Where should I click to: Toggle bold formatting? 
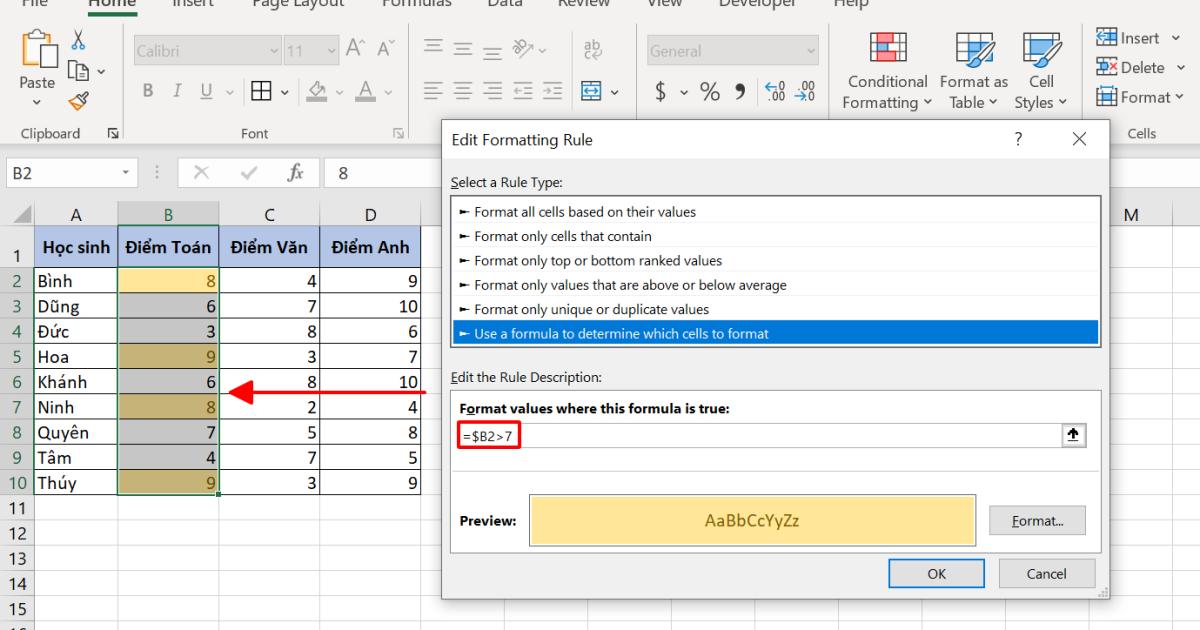pyautogui.click(x=147, y=90)
